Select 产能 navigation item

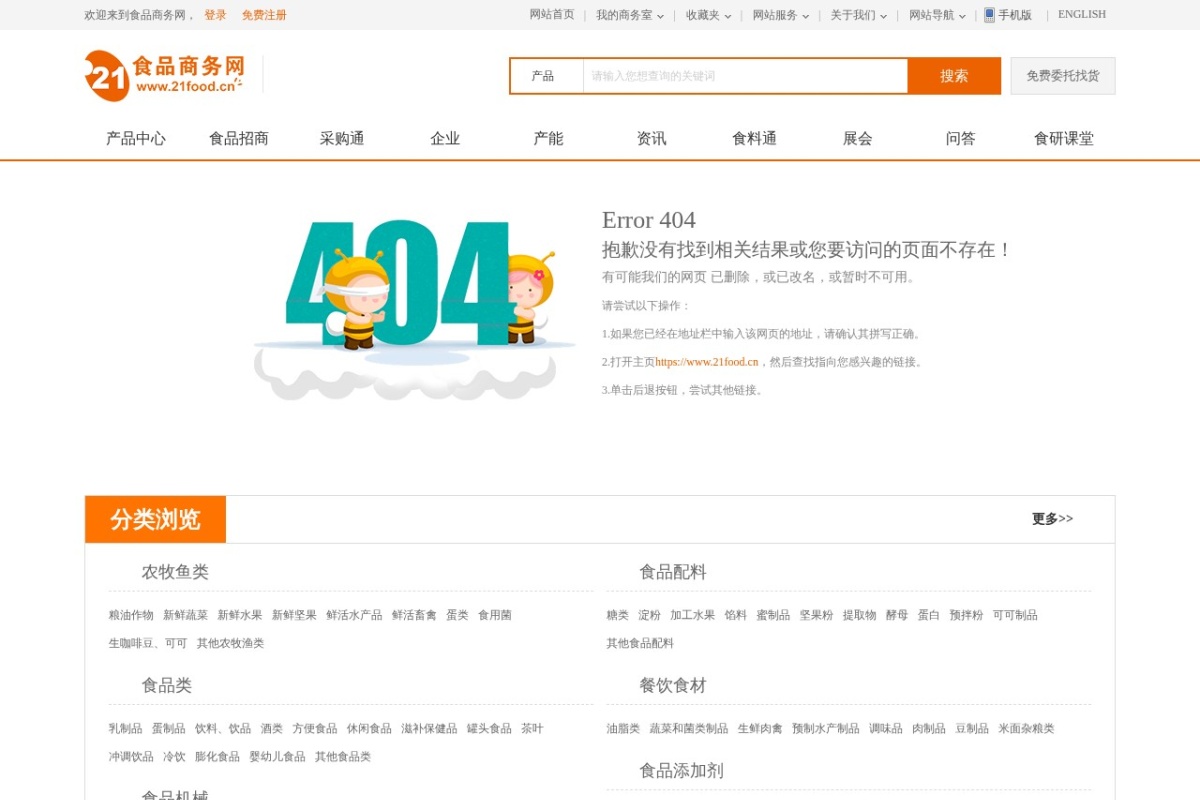[548, 139]
